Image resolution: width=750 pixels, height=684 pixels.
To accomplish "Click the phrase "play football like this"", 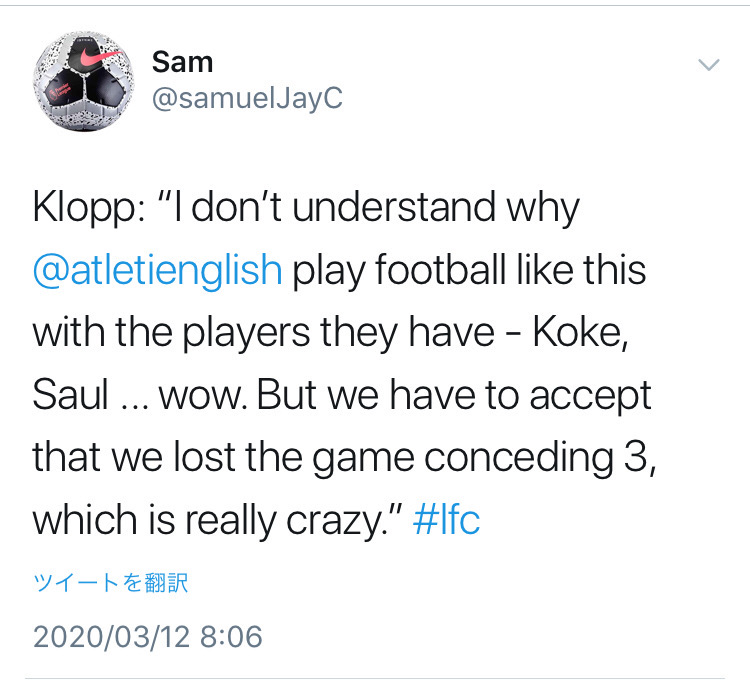I will click(469, 271).
